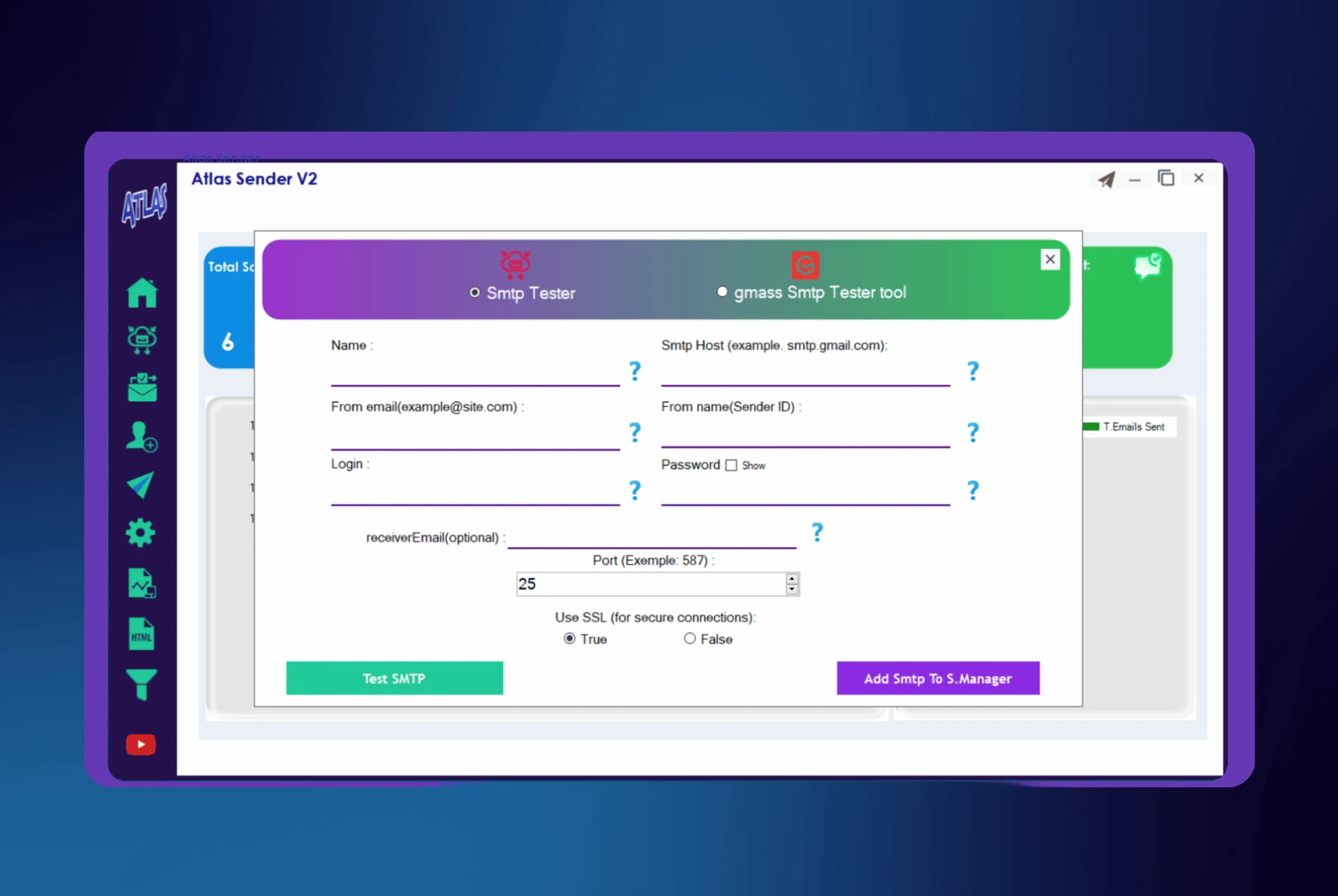Open the paper plane send icon in sidebar
Image resolution: width=1338 pixels, height=896 pixels.
[141, 485]
